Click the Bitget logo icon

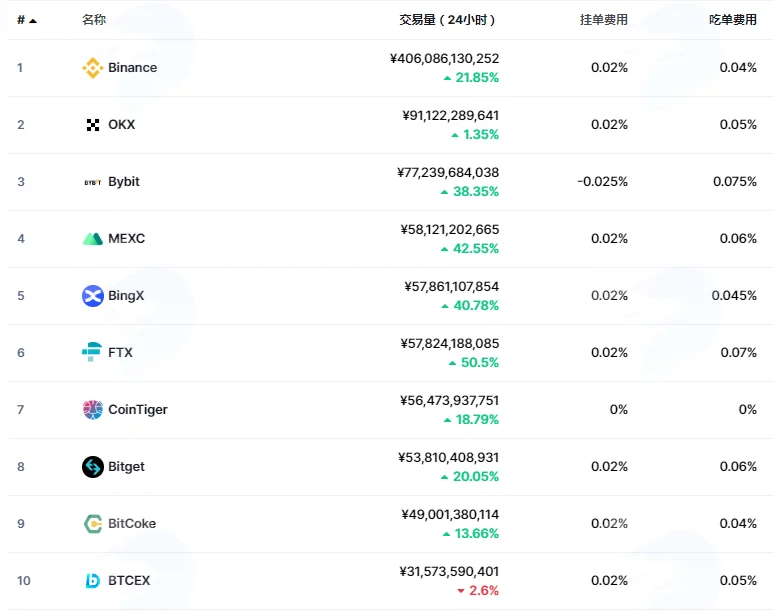coord(92,466)
